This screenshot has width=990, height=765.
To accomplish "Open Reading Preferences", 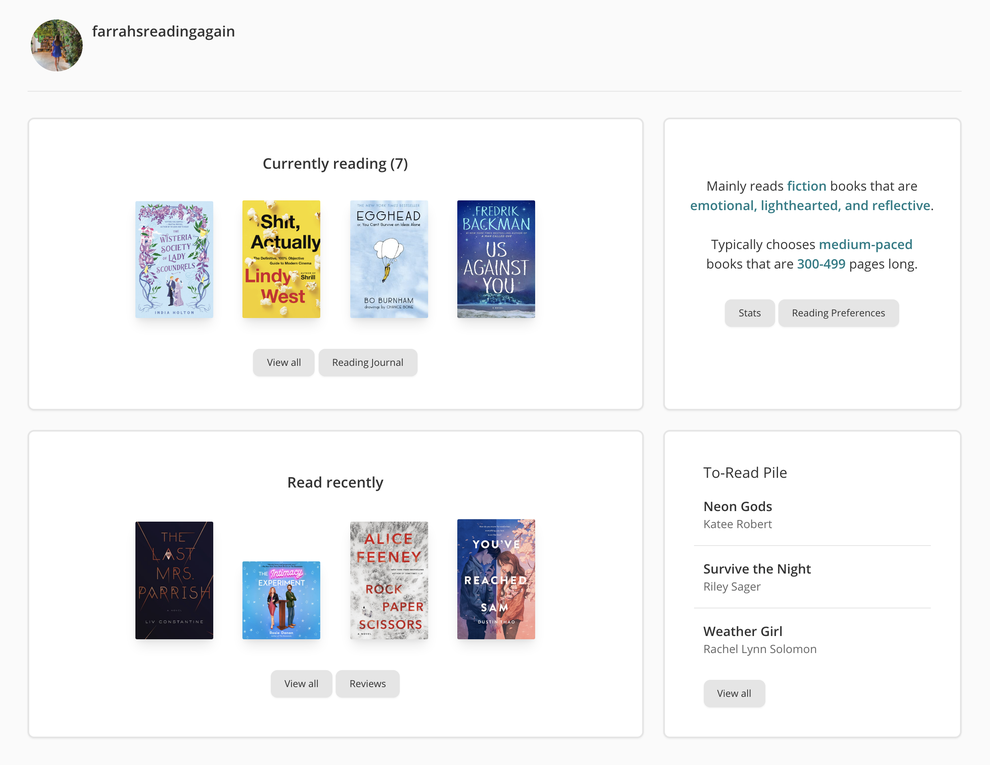I will tap(838, 312).
